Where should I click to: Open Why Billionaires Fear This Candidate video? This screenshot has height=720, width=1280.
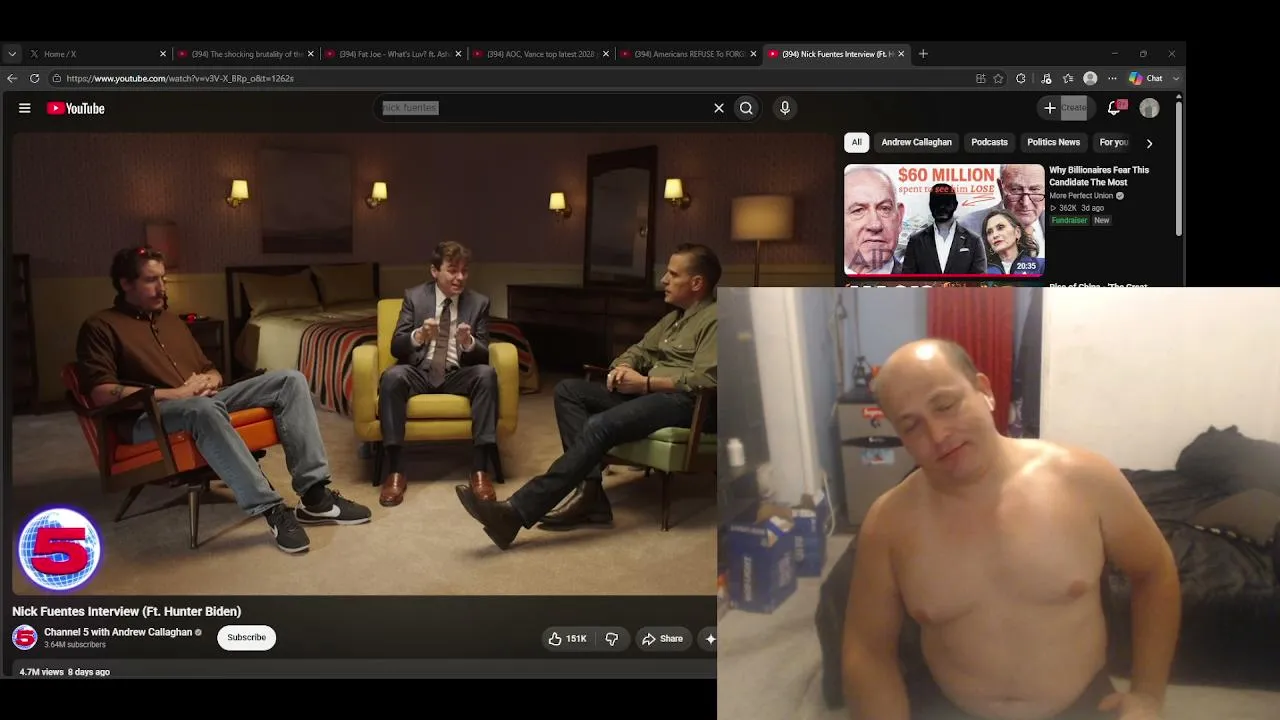[1099, 176]
